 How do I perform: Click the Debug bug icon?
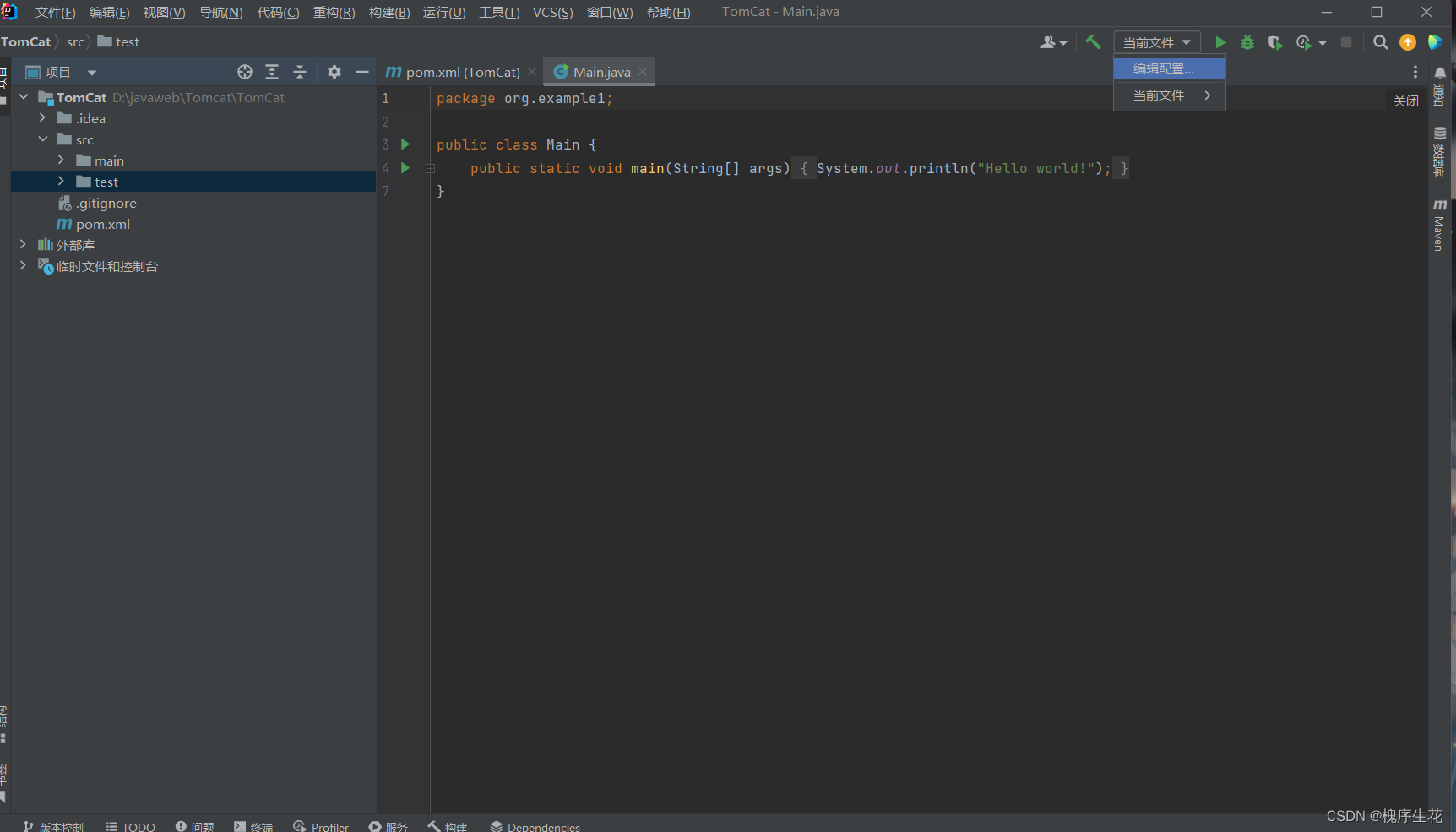1247,42
